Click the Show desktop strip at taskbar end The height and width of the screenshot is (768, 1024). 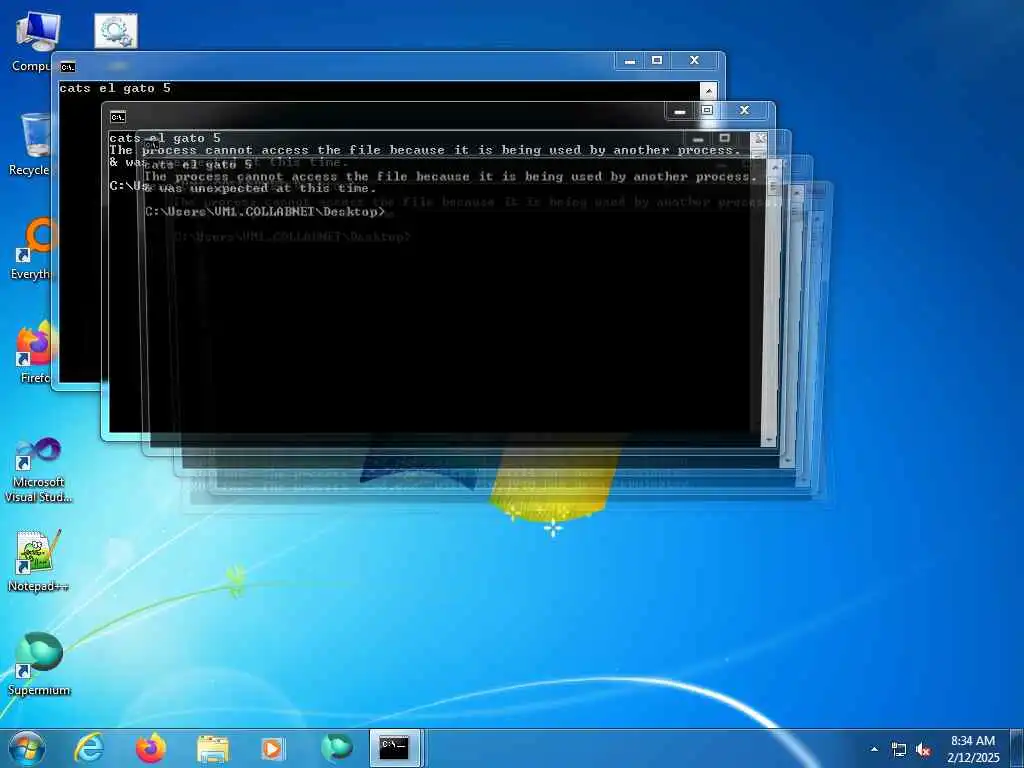[1017, 748]
